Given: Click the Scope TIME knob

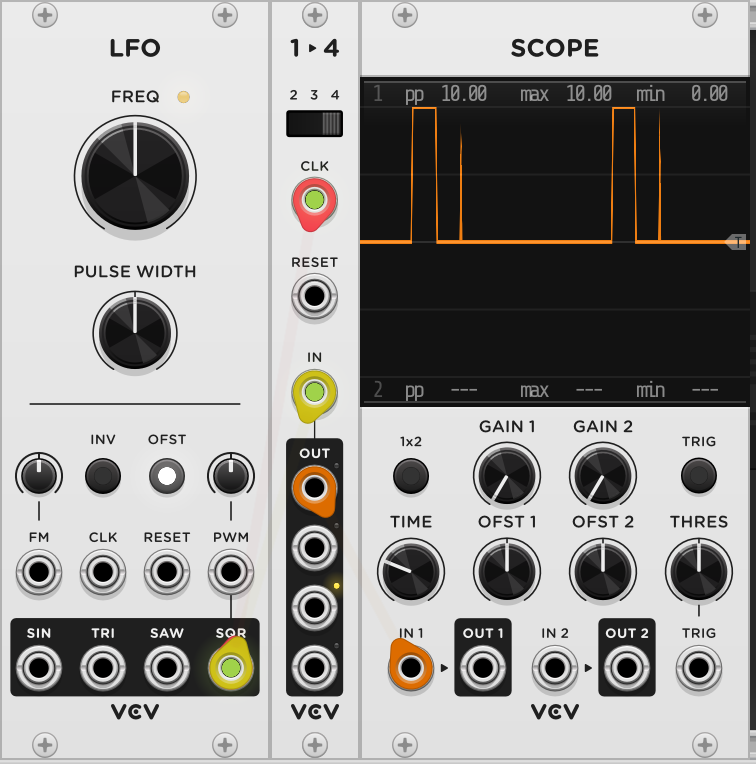Looking at the screenshot, I should click(x=411, y=571).
